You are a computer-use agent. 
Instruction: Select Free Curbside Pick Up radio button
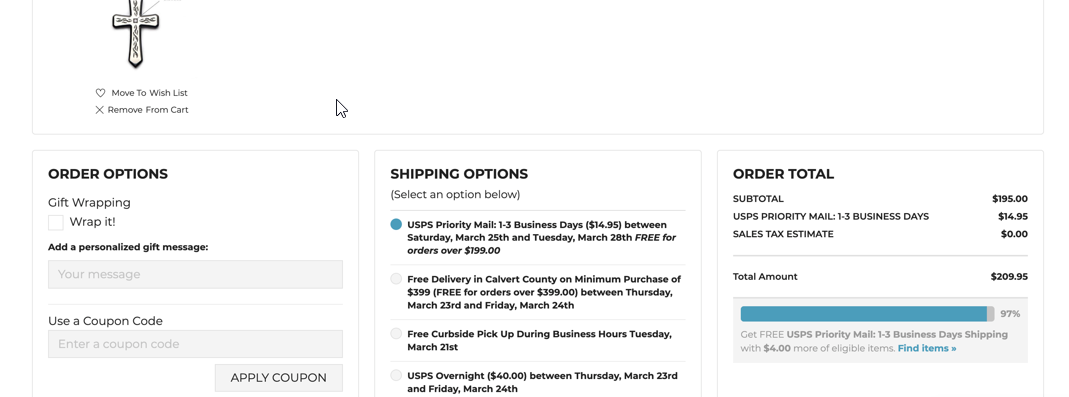(396, 334)
